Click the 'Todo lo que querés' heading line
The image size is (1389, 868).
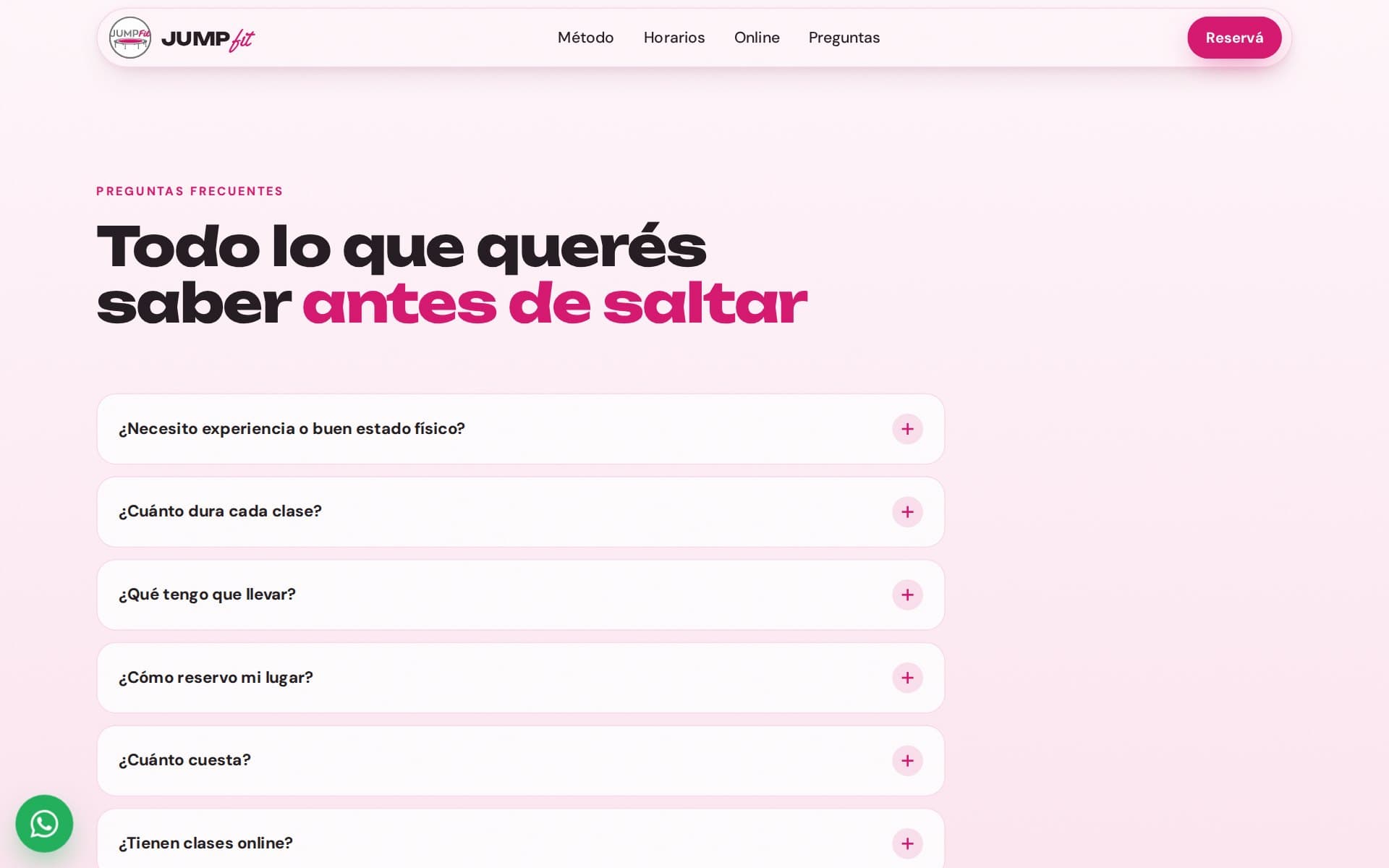pos(402,247)
